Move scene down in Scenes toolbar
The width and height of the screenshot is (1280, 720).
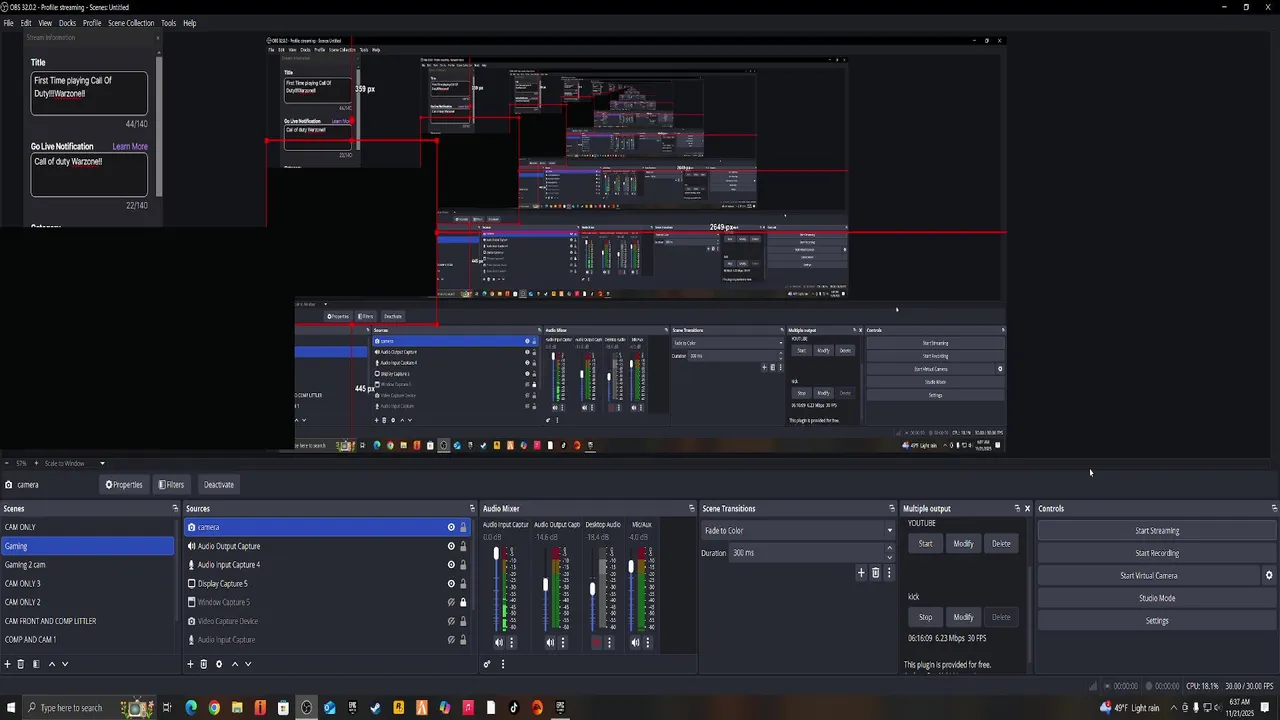65,664
